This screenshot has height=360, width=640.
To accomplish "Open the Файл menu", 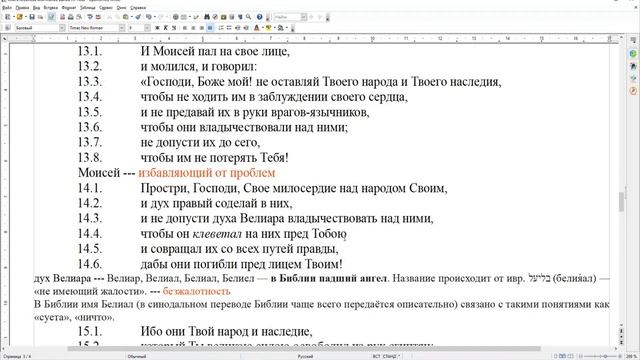I will click(x=7, y=7).
